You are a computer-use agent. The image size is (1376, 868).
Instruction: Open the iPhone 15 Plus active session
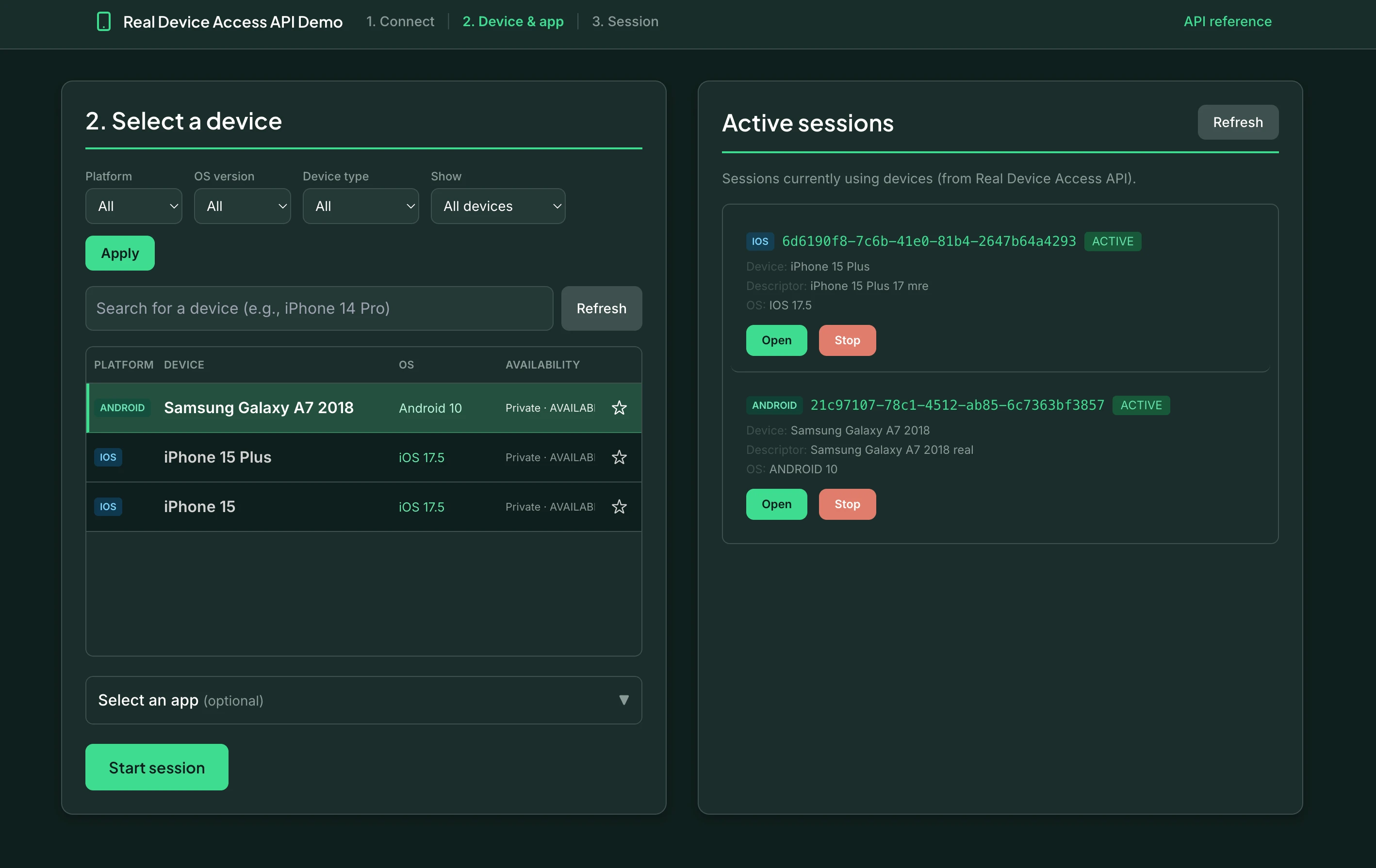coord(776,340)
